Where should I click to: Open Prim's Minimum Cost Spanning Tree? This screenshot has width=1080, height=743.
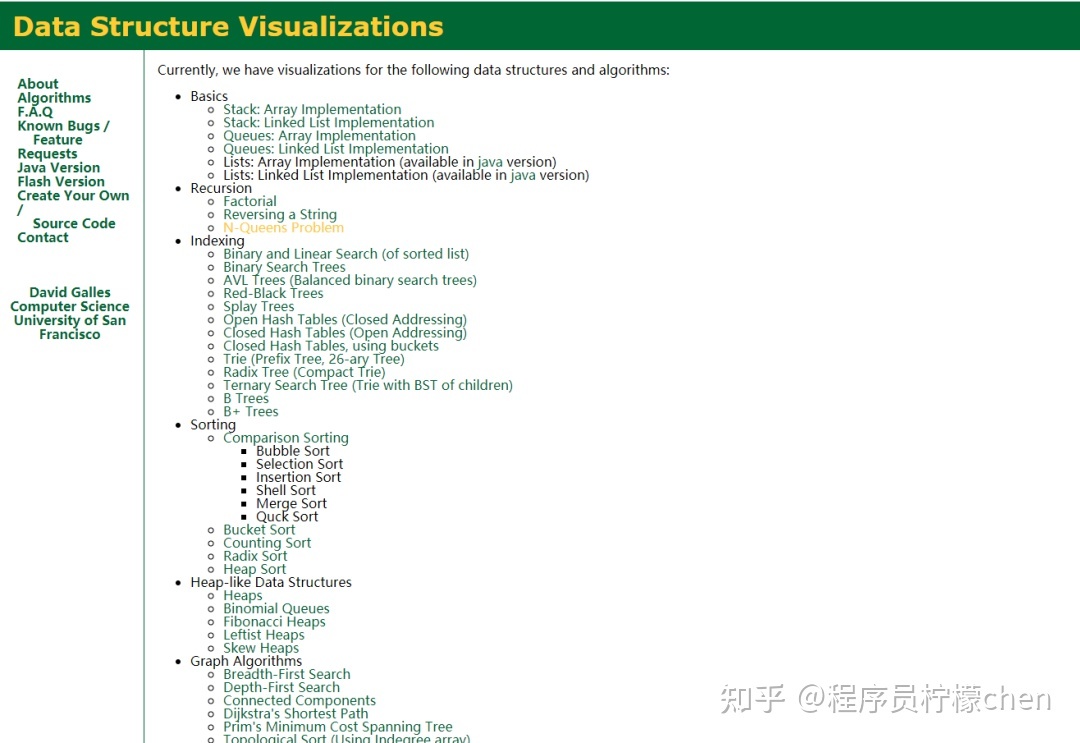click(x=338, y=726)
